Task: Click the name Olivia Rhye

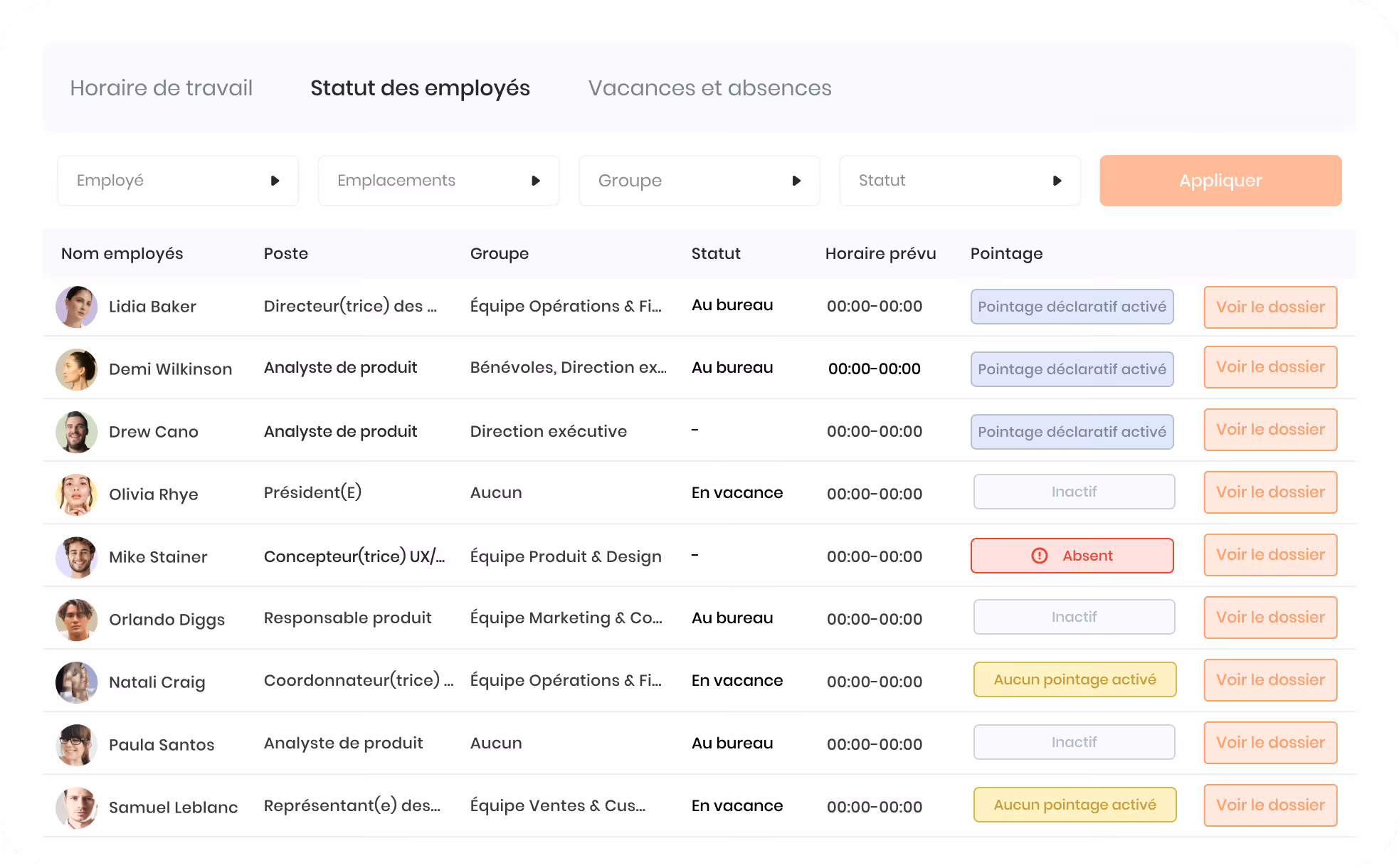Action: [x=153, y=494]
